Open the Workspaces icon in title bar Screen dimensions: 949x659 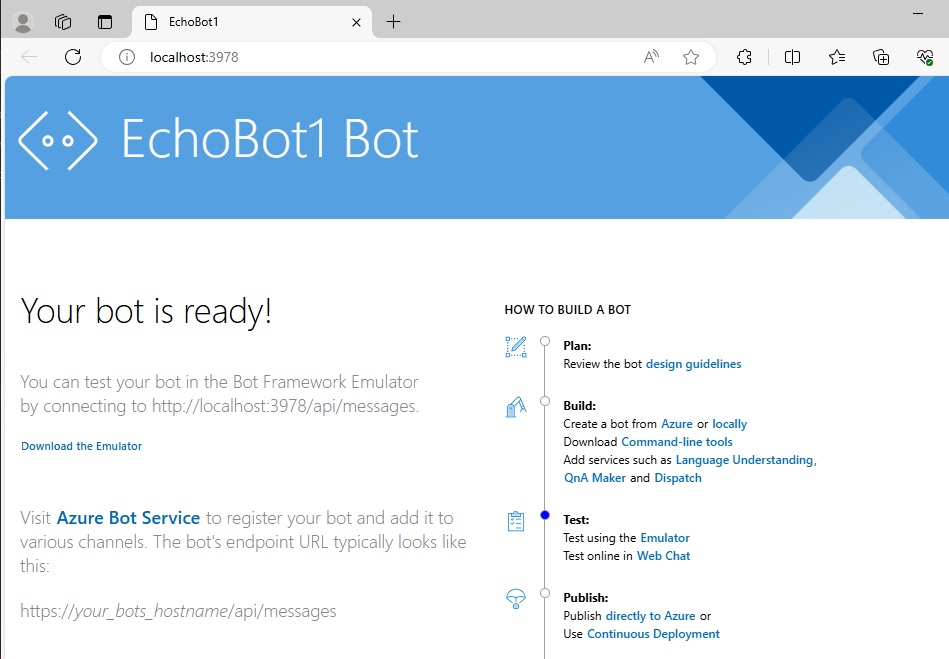pos(63,22)
